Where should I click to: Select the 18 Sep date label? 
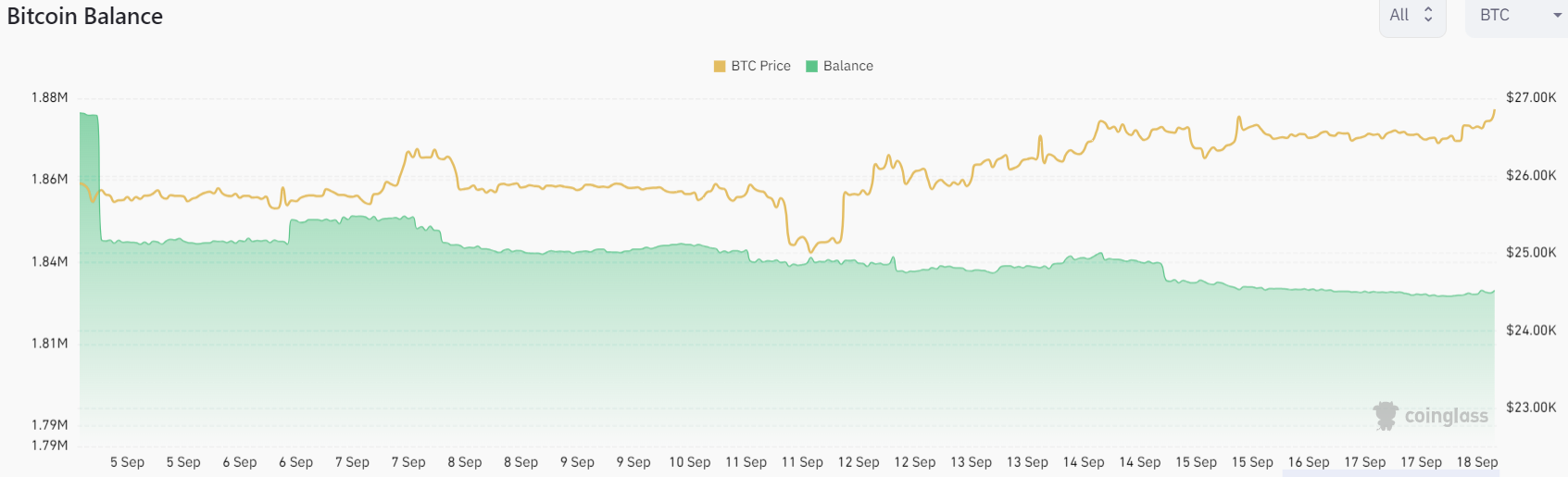click(x=1476, y=462)
